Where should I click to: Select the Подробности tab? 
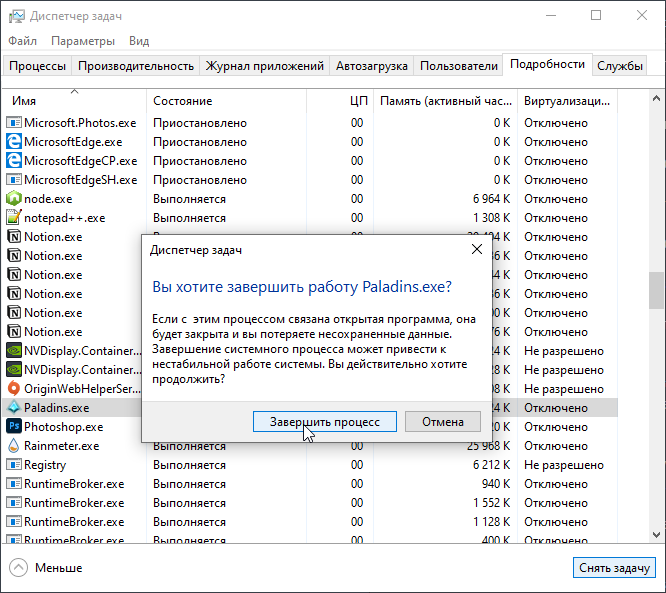pyautogui.click(x=547, y=64)
